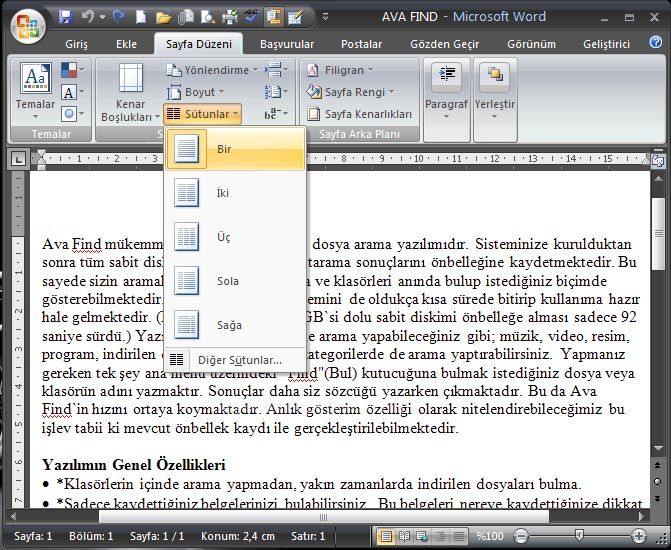
Task: Switch to the Ekle tab
Action: point(126,44)
